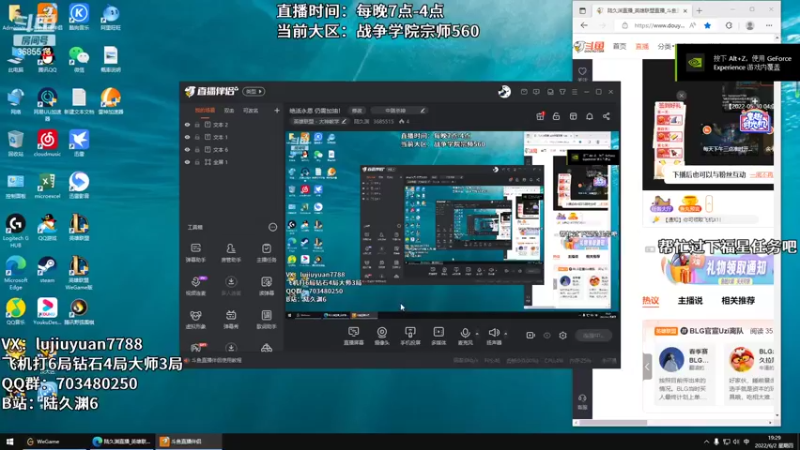Open cloudmusic desktop shortcut
Viewport: 800px width, 450px height.
click(47, 143)
